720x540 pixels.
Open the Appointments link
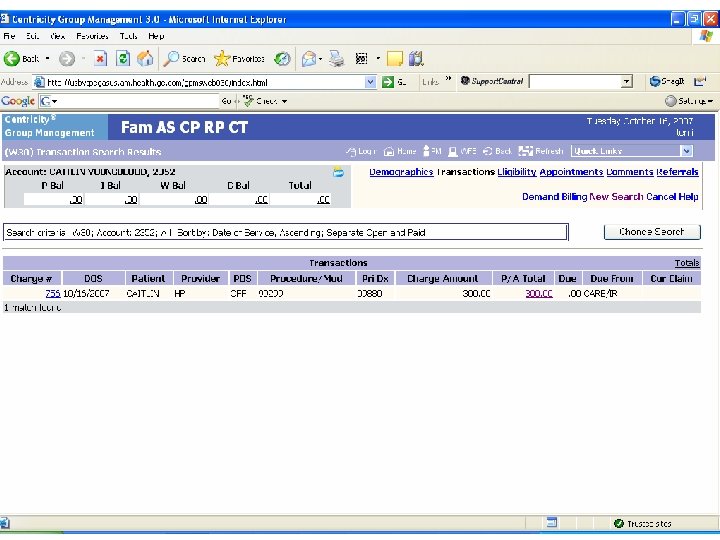point(571,172)
